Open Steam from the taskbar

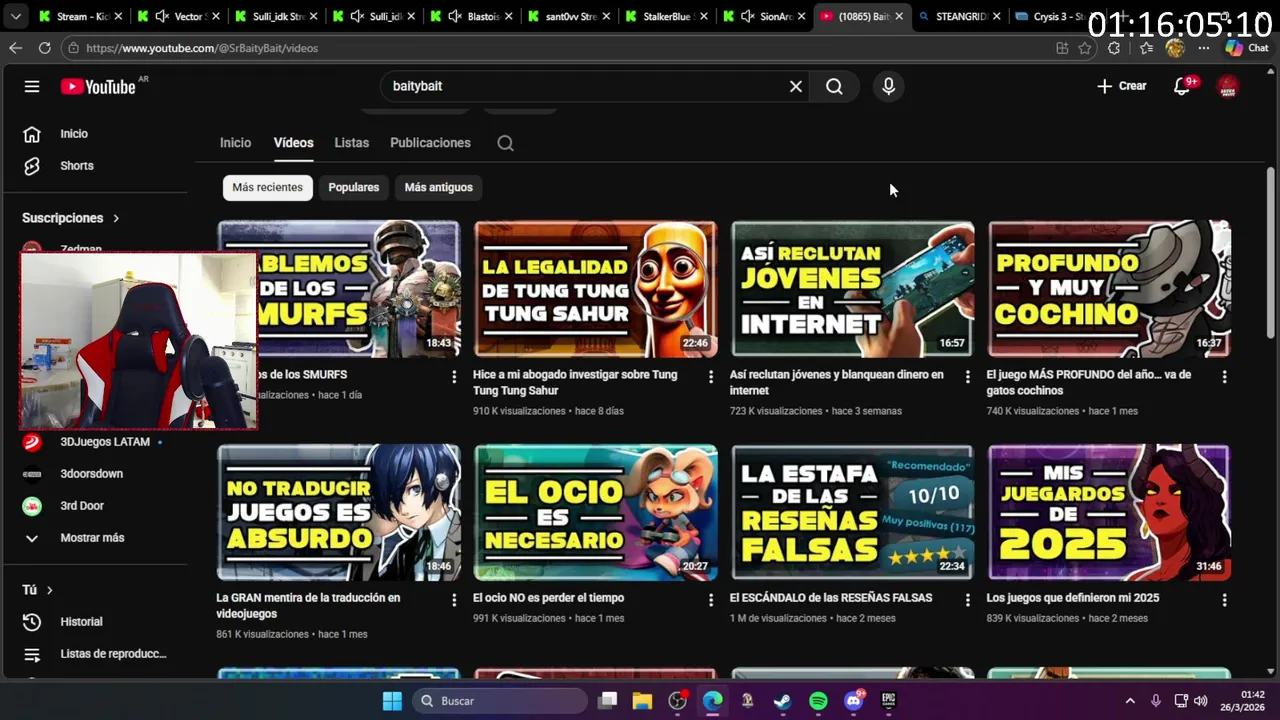[x=783, y=701]
